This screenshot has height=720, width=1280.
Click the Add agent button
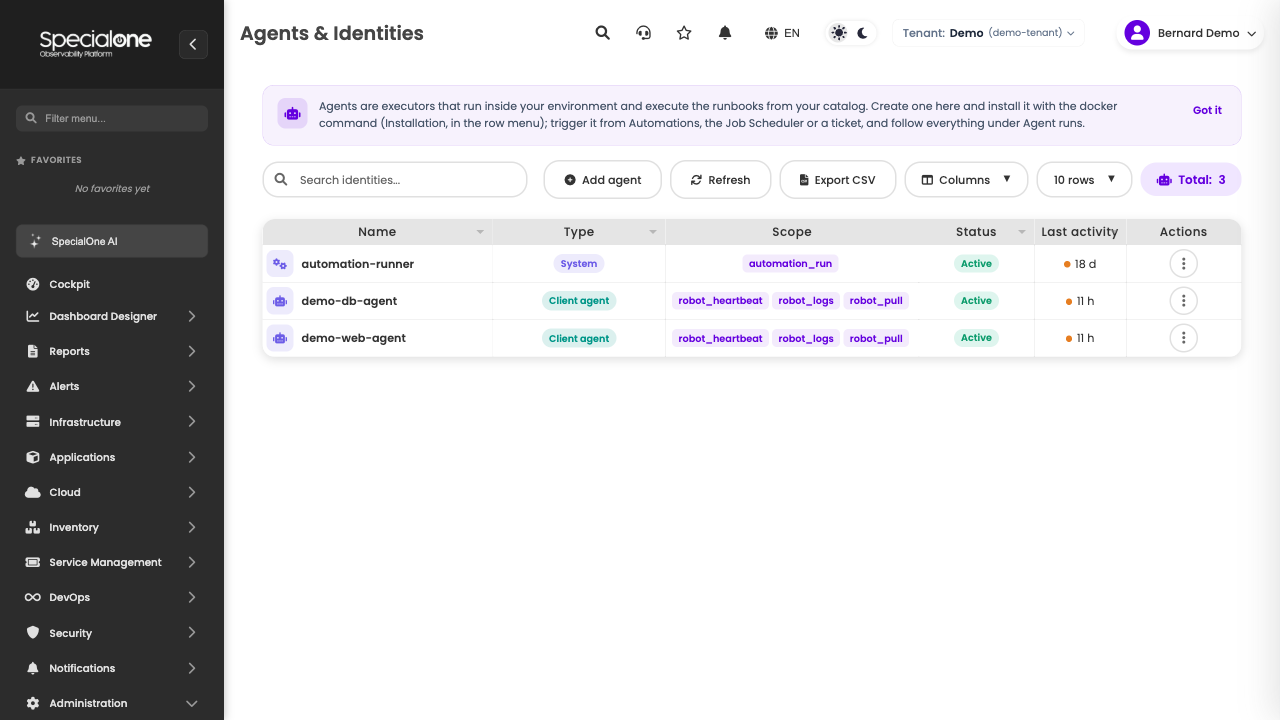[x=602, y=180]
